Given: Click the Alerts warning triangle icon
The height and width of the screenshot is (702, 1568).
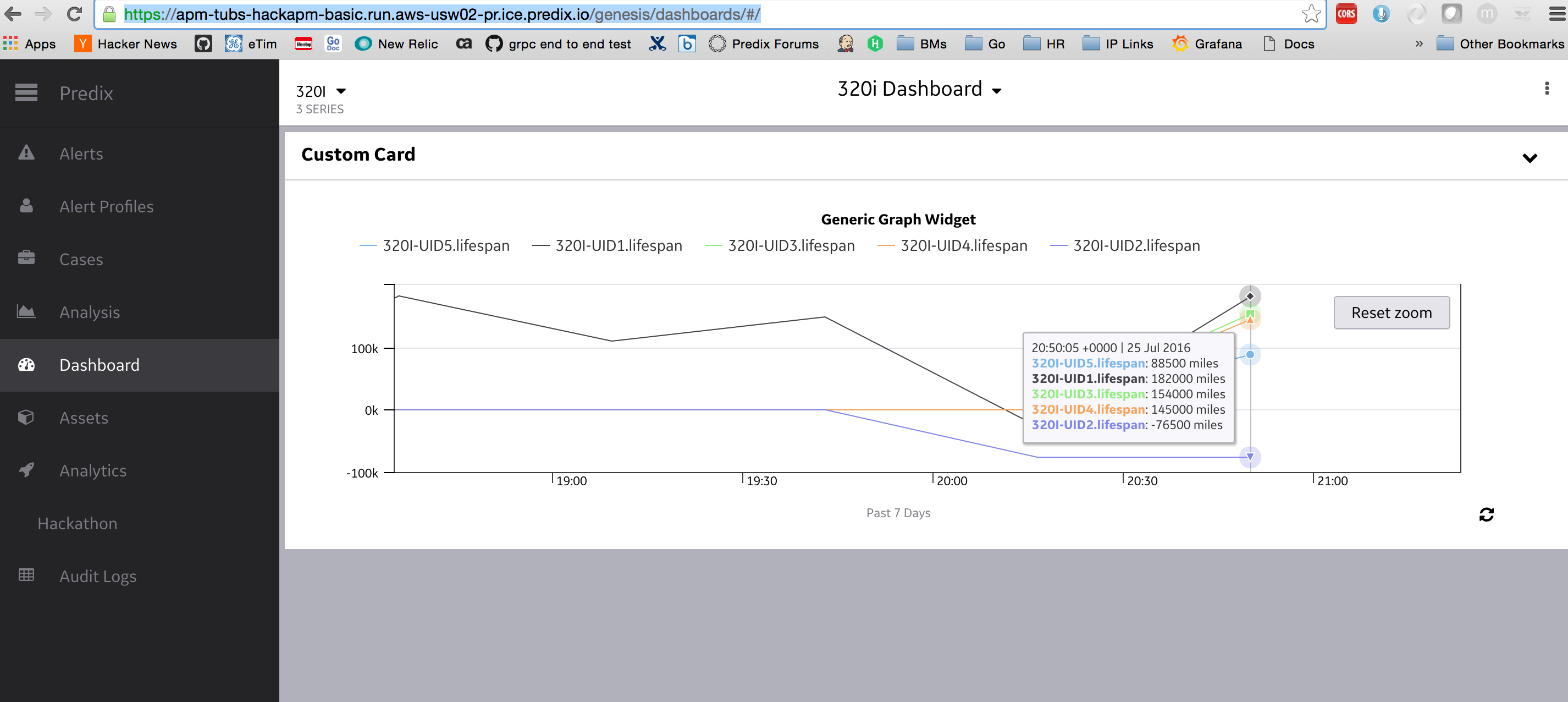Looking at the screenshot, I should pos(26,153).
